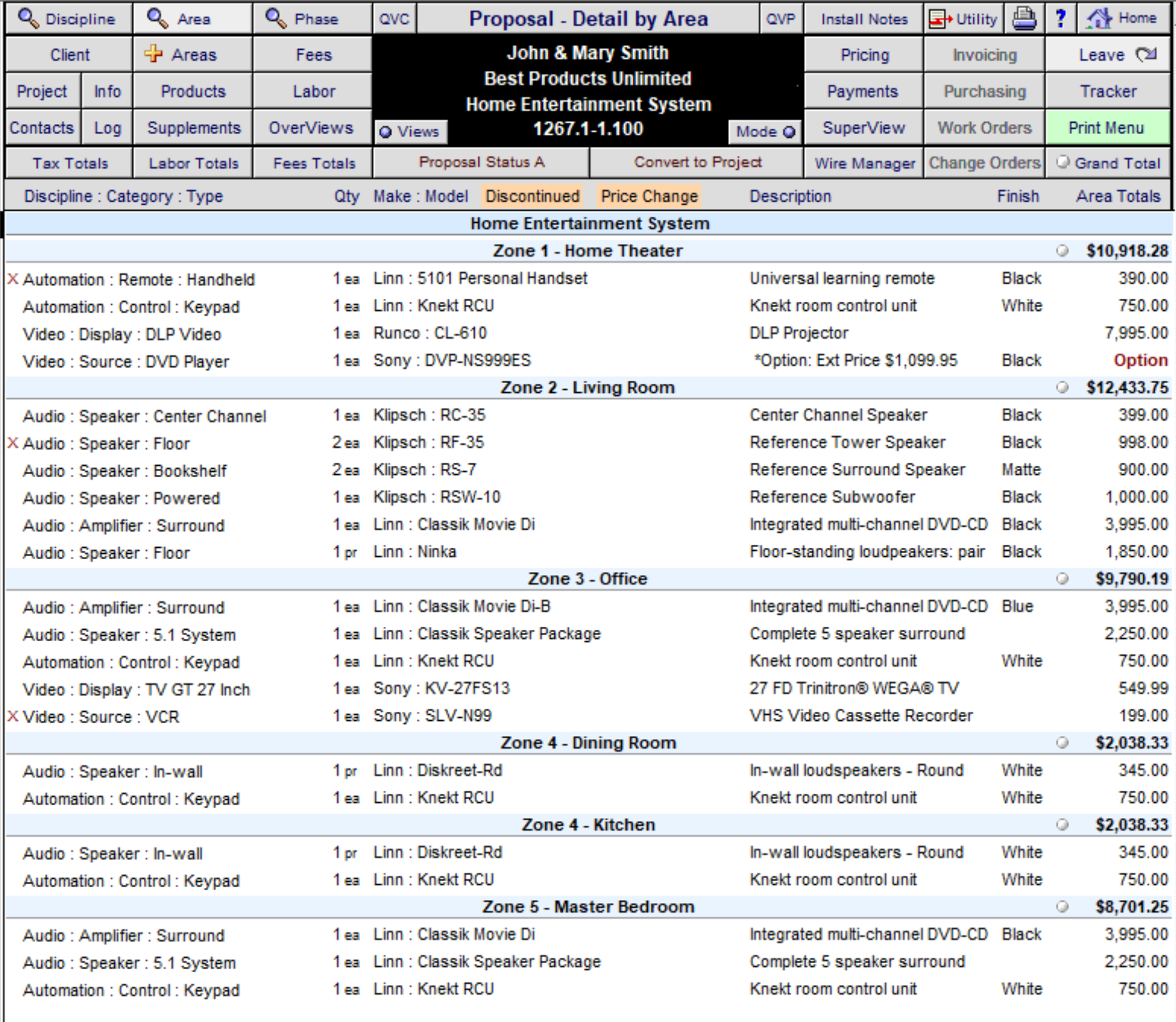Click the Change Orders button

pyautogui.click(x=984, y=163)
